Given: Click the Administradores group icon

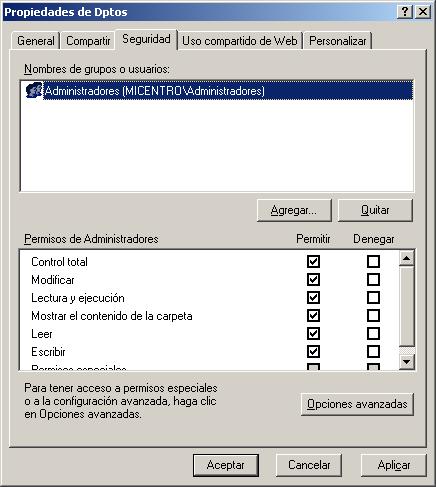Looking at the screenshot, I should pyautogui.click(x=34, y=90).
